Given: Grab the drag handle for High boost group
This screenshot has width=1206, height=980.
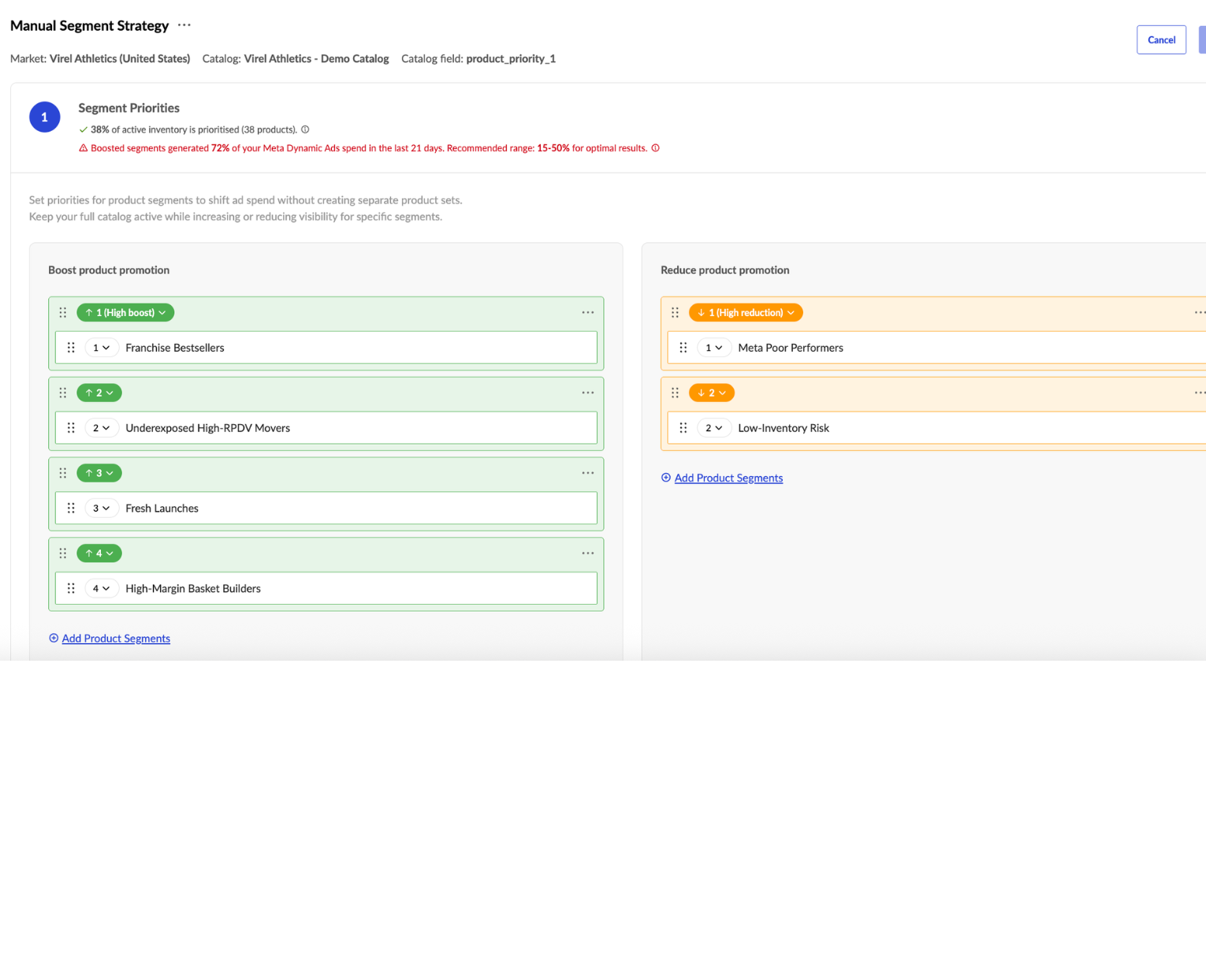Looking at the screenshot, I should 63,313.
